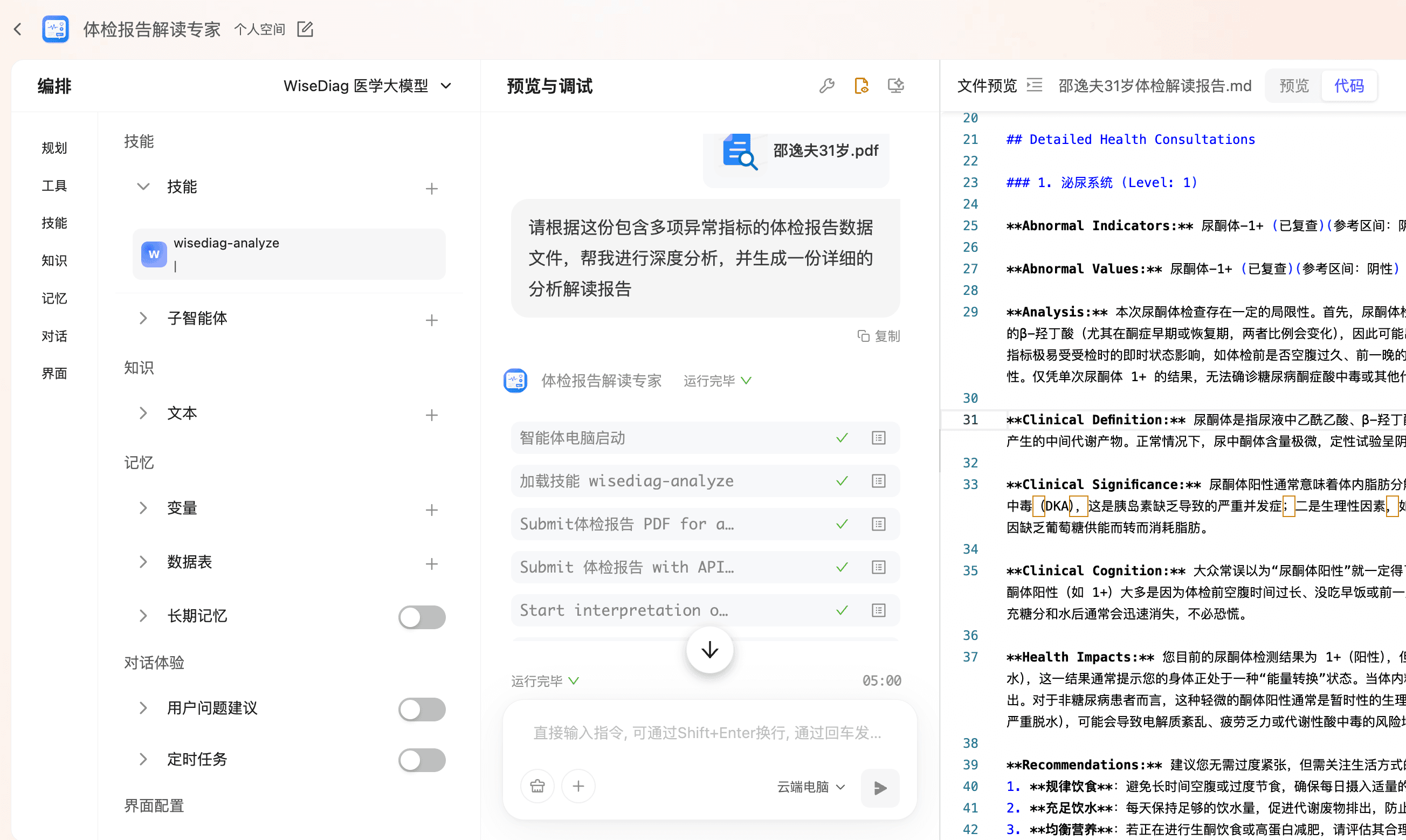Image resolution: width=1406 pixels, height=840 pixels.
Task: Expand 运行完毕 status above input box
Action: [545, 681]
